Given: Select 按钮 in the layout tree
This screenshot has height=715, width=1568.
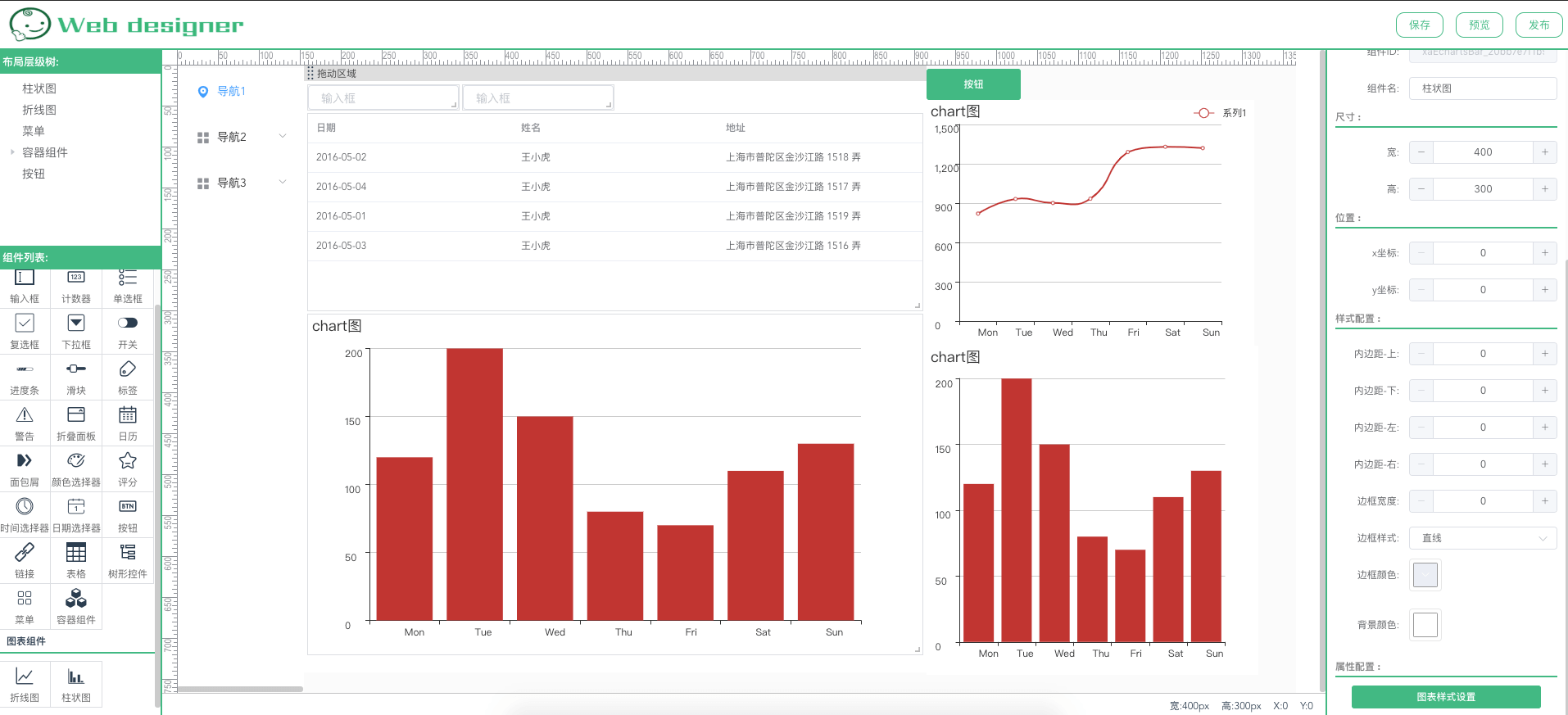Looking at the screenshot, I should (34, 174).
